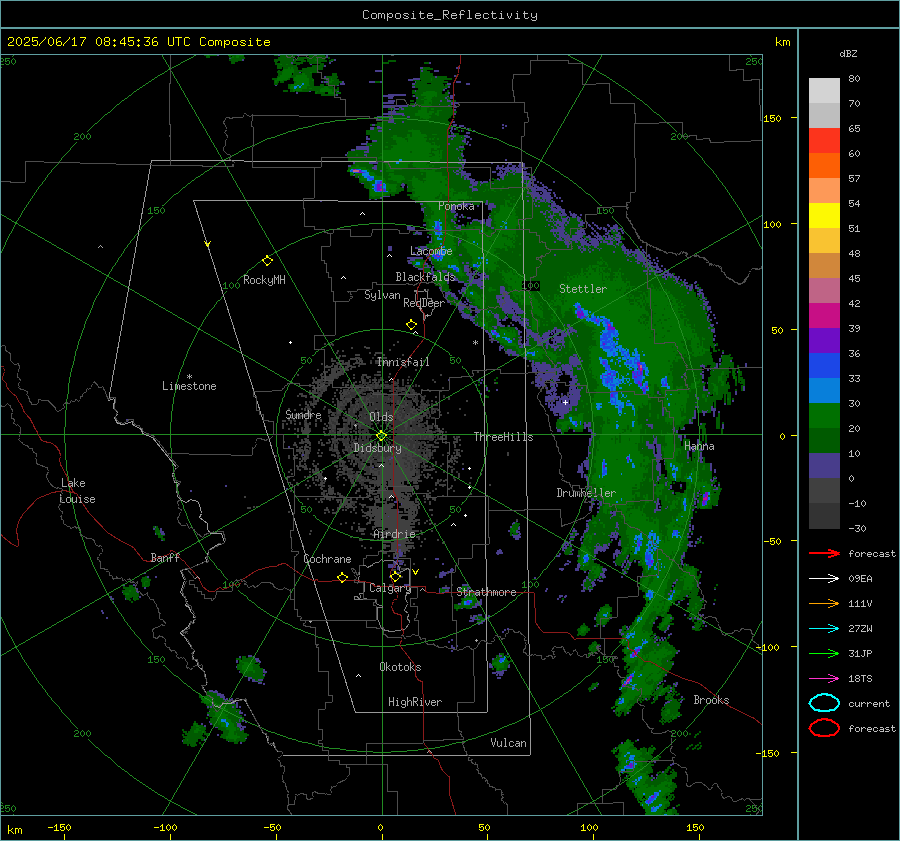Image resolution: width=900 pixels, height=841 pixels.
Task: Click the Lacombe city label
Action: pyautogui.click(x=431, y=251)
